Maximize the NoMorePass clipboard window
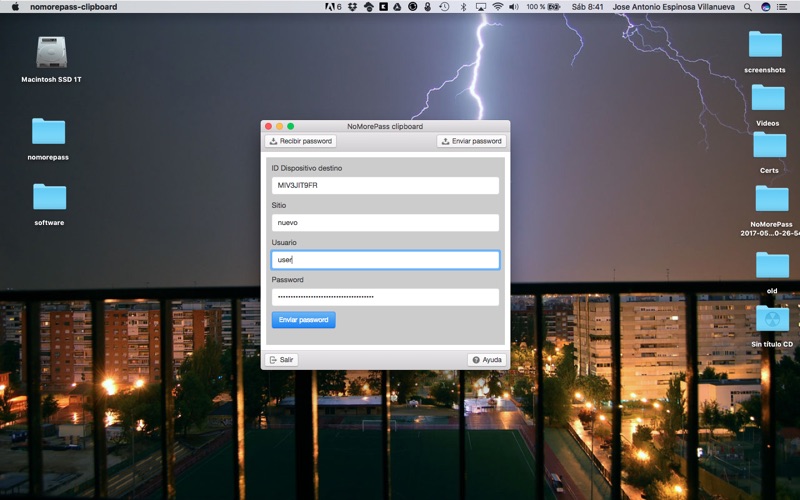The height and width of the screenshot is (500, 800). [x=291, y=126]
